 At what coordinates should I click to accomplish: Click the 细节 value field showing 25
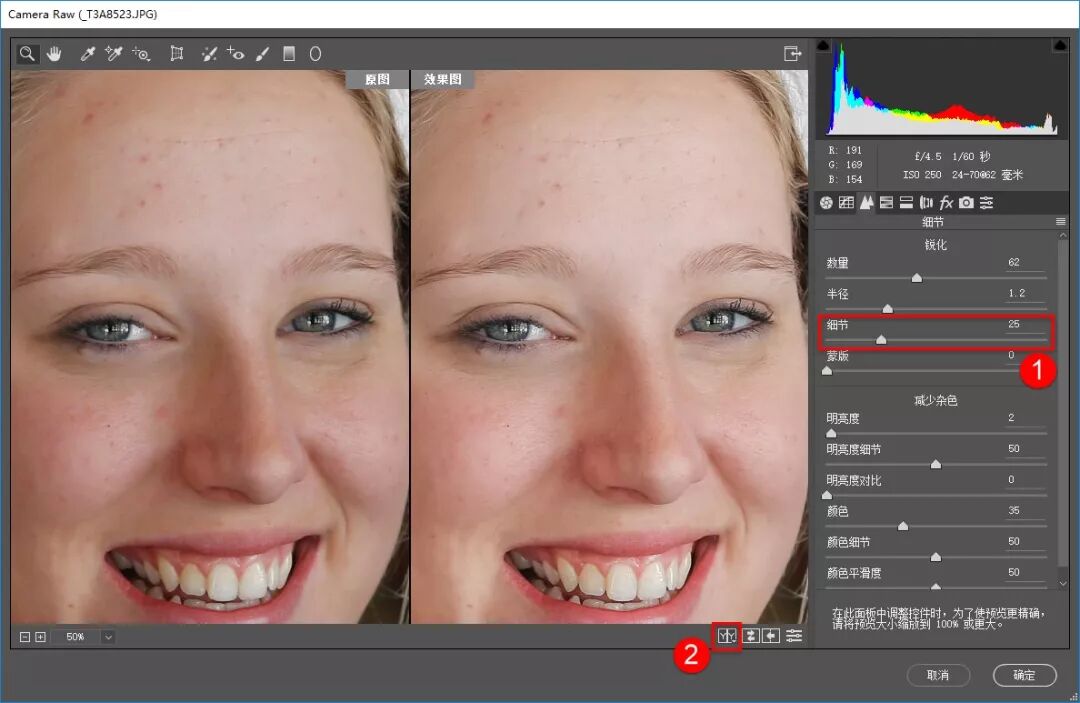1024,324
